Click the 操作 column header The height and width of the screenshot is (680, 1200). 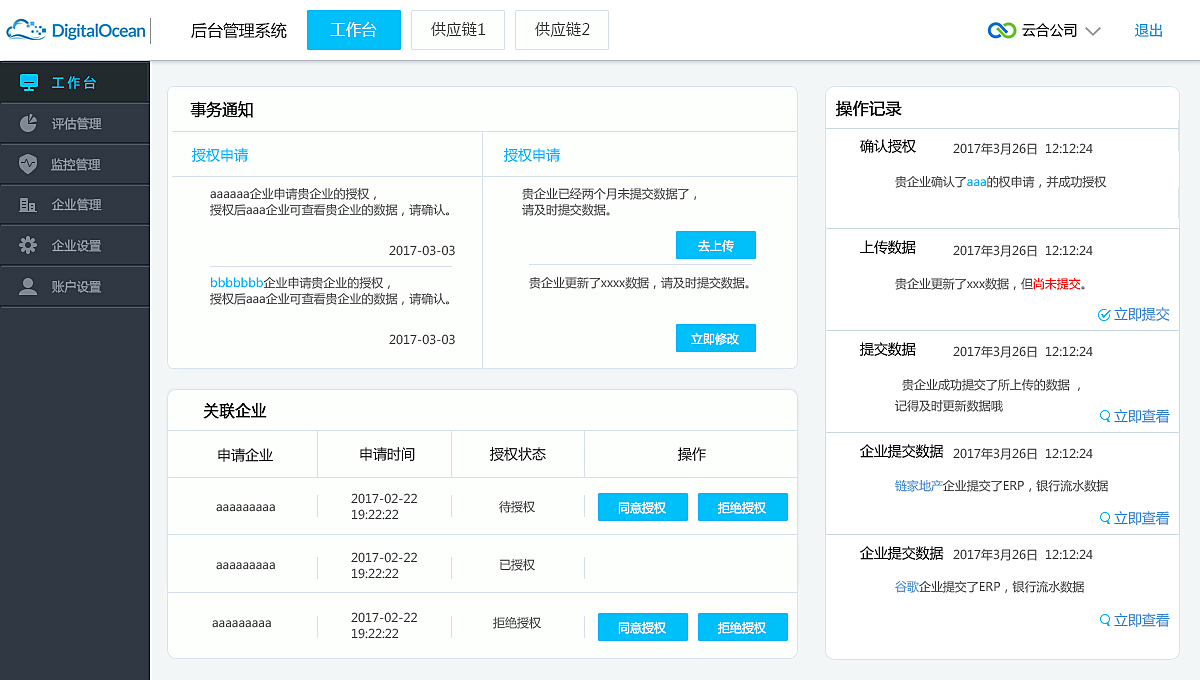(x=692, y=454)
